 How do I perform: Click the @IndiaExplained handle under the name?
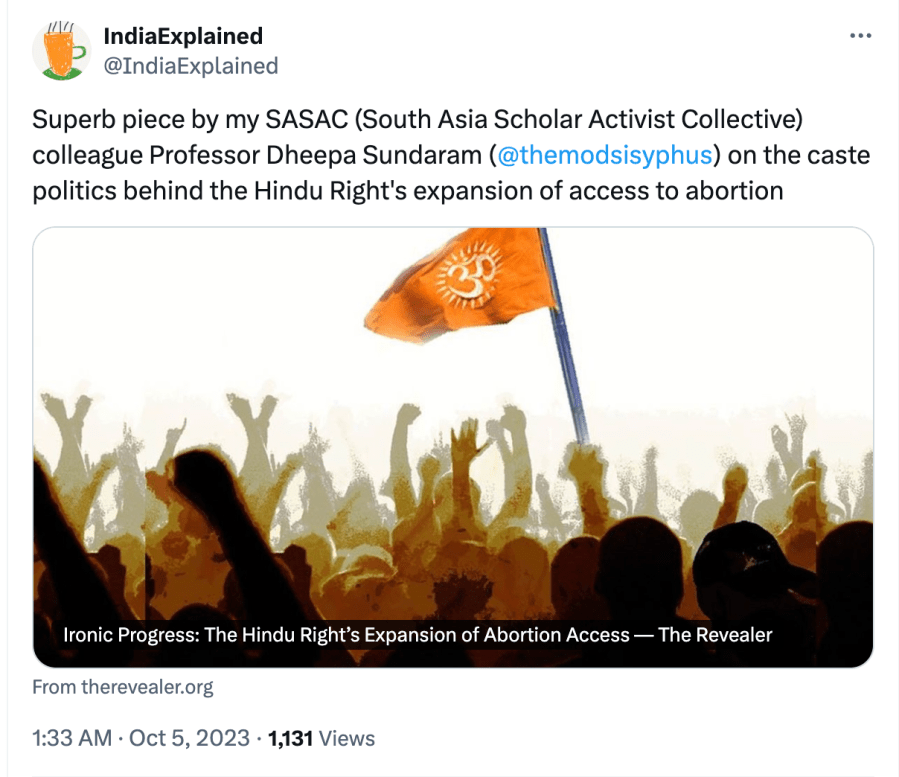pyautogui.click(x=190, y=66)
